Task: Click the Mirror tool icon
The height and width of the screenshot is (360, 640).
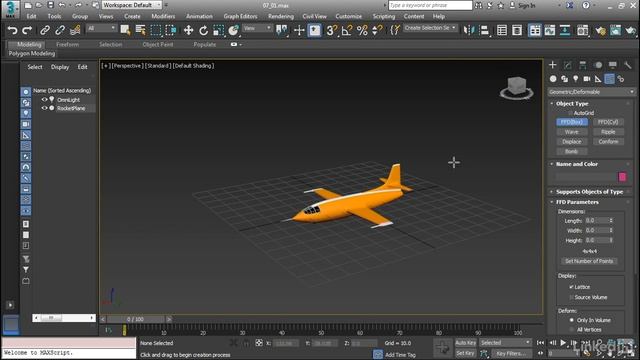Action: [469, 30]
